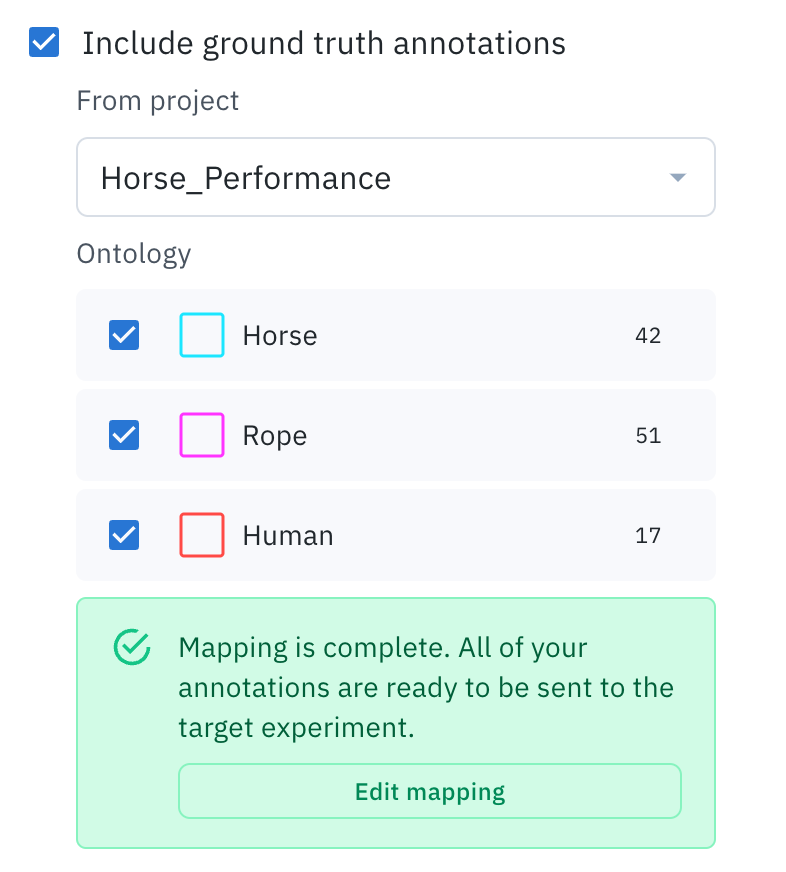Click the Include ground truth annotations label
The width and height of the screenshot is (786, 872).
(x=324, y=43)
